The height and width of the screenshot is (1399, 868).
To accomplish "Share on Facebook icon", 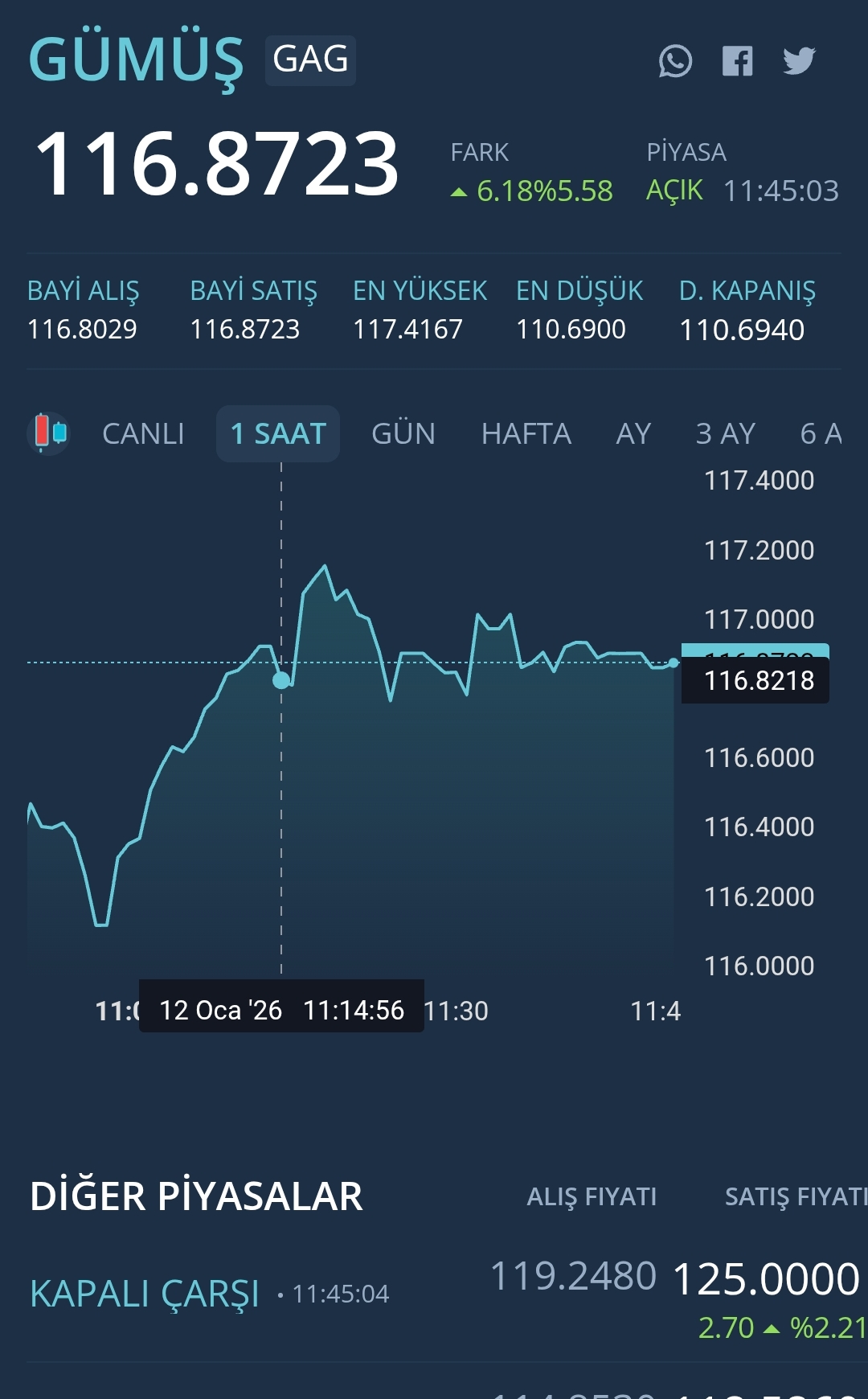I will [x=737, y=61].
